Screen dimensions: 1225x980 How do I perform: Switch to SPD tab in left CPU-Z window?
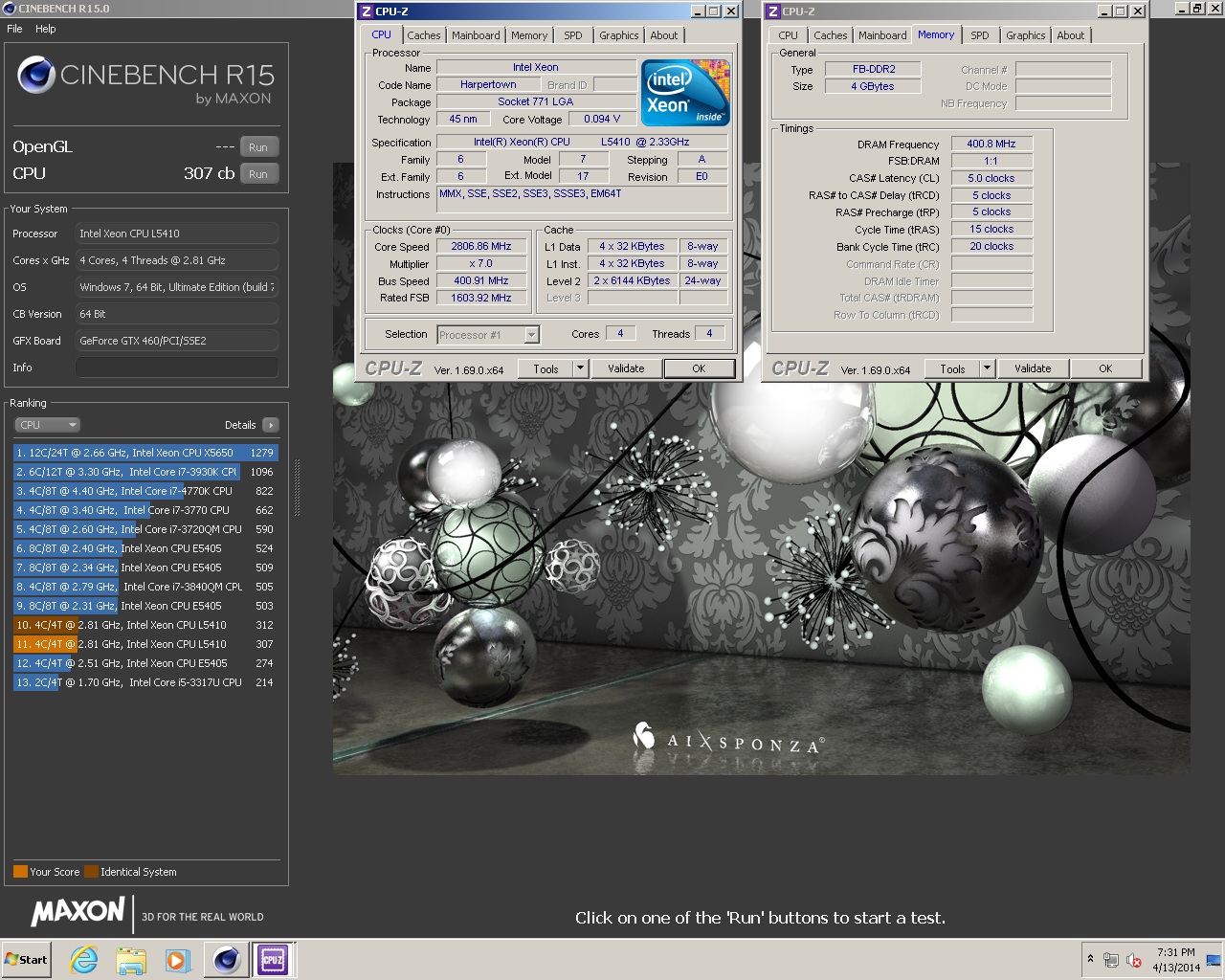(x=573, y=35)
